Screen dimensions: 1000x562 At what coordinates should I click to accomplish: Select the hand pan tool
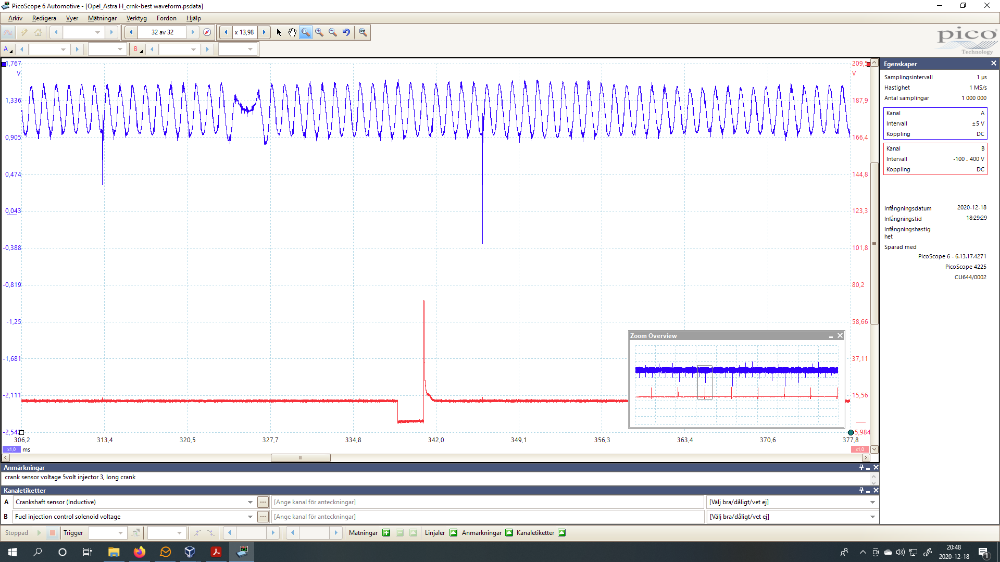coord(292,32)
